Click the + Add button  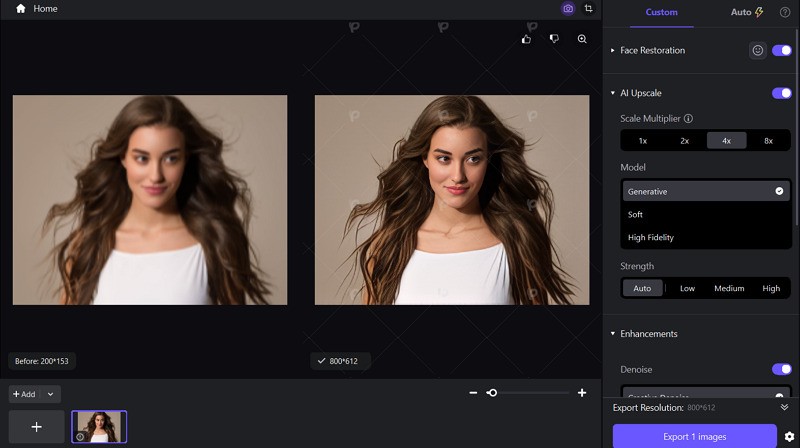point(24,394)
